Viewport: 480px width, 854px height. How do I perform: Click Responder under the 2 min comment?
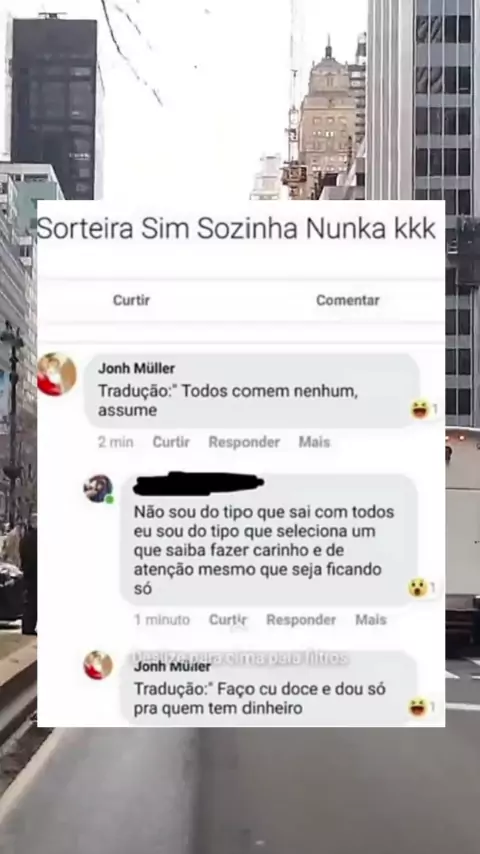click(x=244, y=442)
